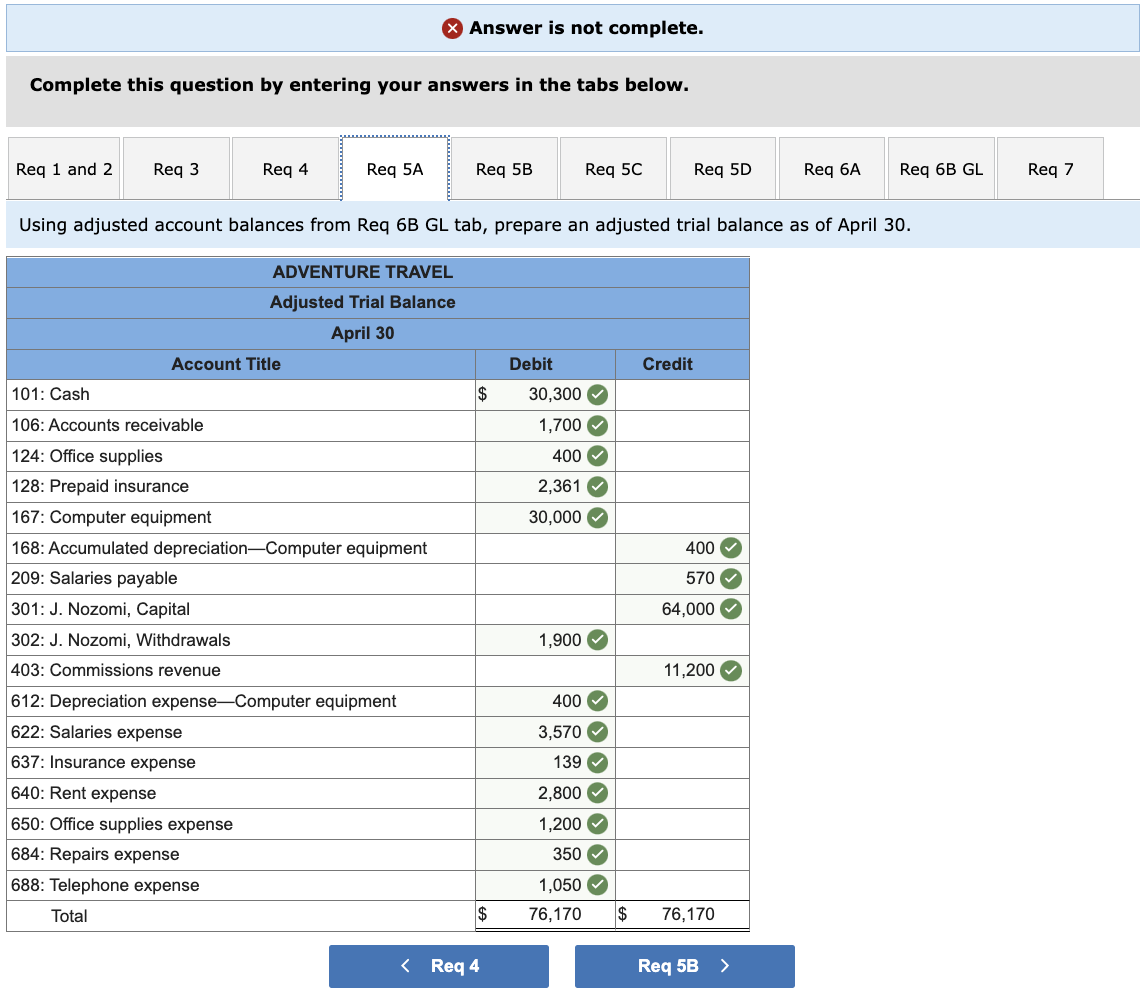Viewport: 1148px width, 994px height.
Task: Click the checkmark beside Capital 64,000
Action: coord(731,609)
